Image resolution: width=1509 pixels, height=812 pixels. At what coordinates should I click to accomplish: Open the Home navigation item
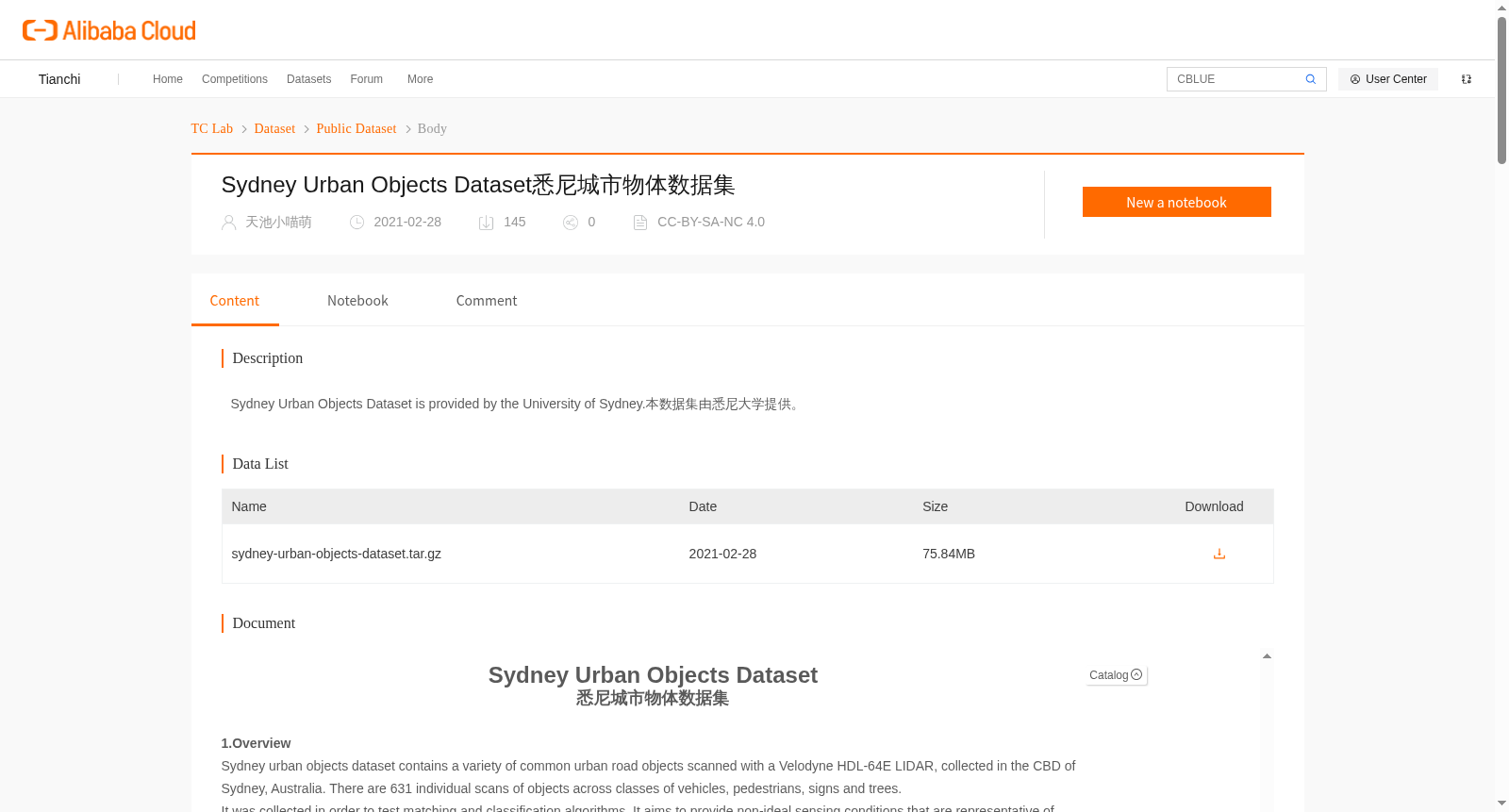[x=168, y=79]
